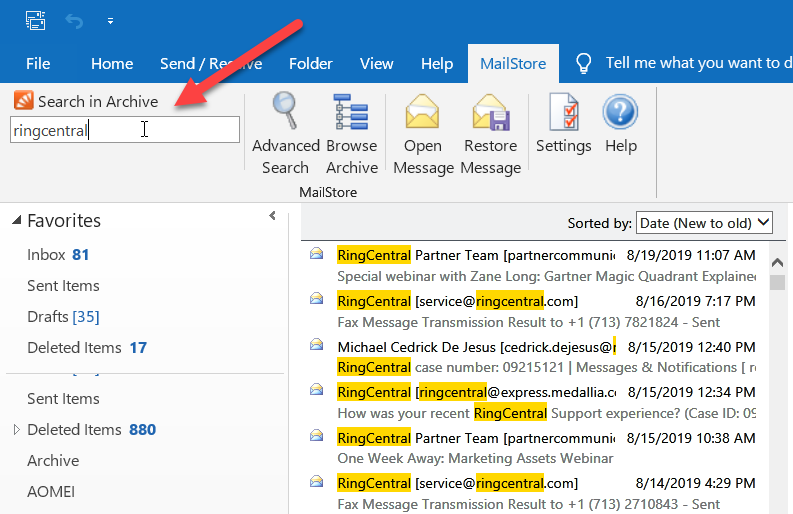Viewport: 793px width, 514px height.
Task: Select Inbox in Favorites
Action: (x=46, y=255)
